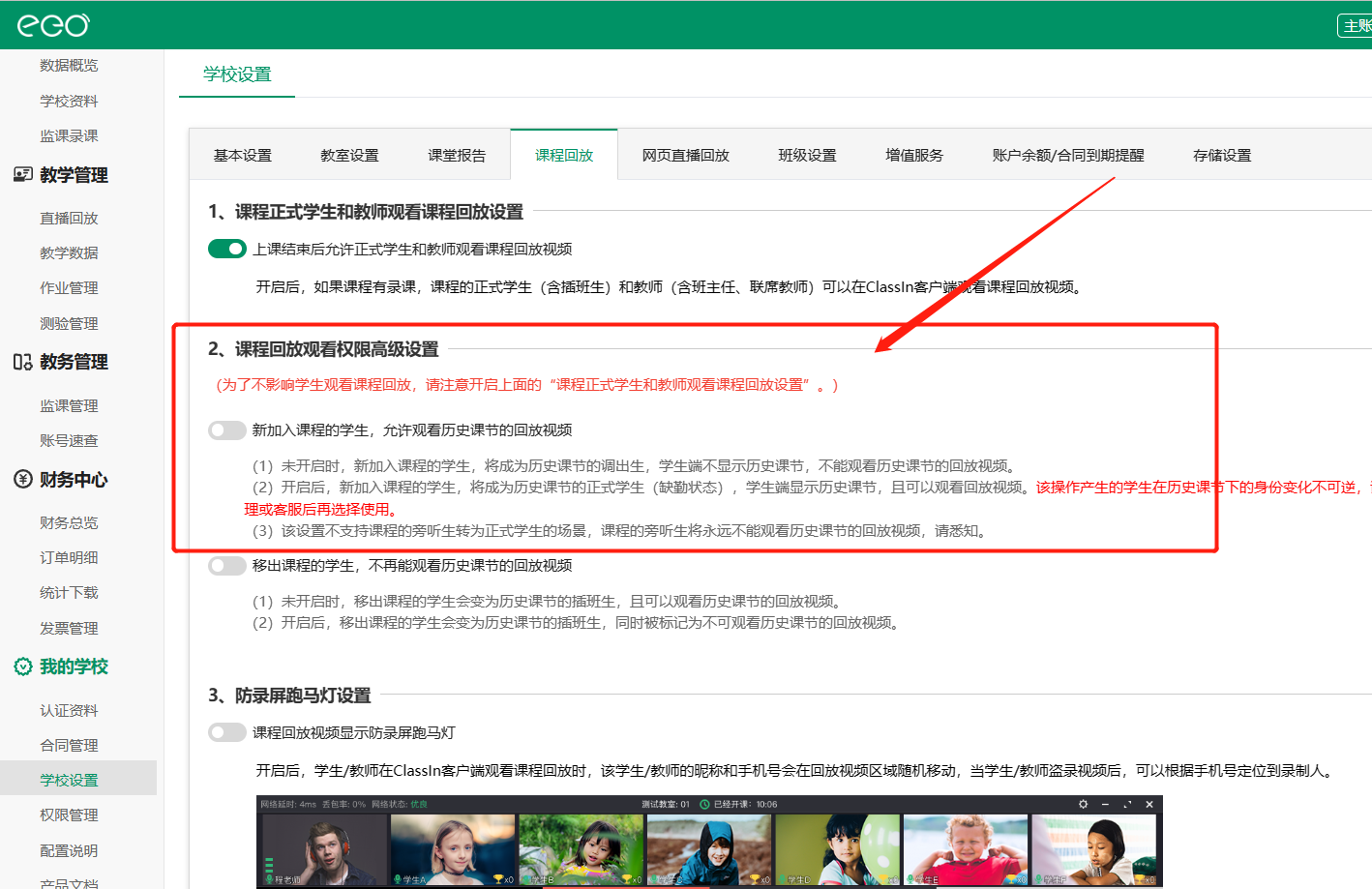Click 学生E video thumbnail
The image size is (1372, 889).
click(x=966, y=849)
